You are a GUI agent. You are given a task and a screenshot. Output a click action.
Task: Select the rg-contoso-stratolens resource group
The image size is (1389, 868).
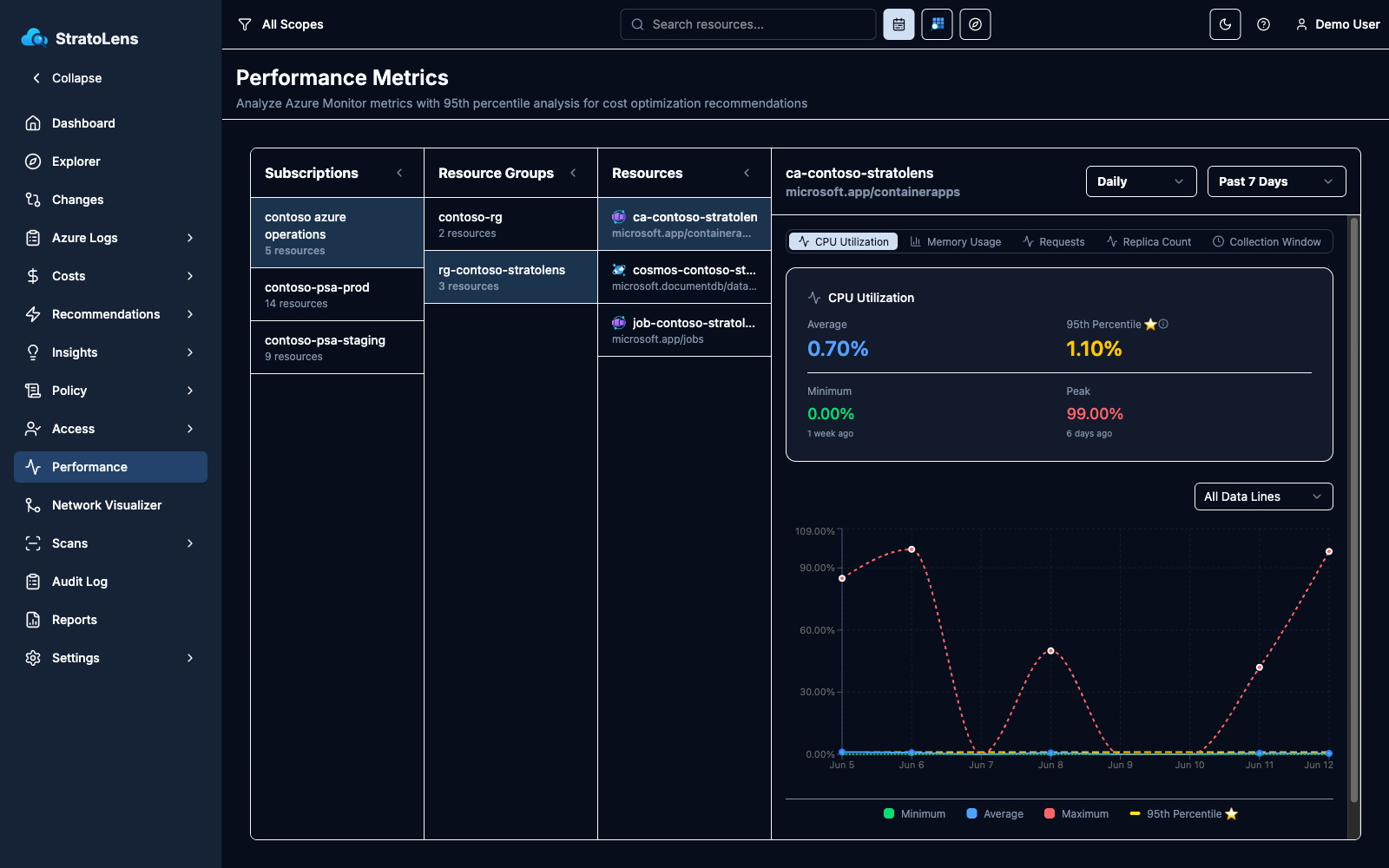(510, 277)
